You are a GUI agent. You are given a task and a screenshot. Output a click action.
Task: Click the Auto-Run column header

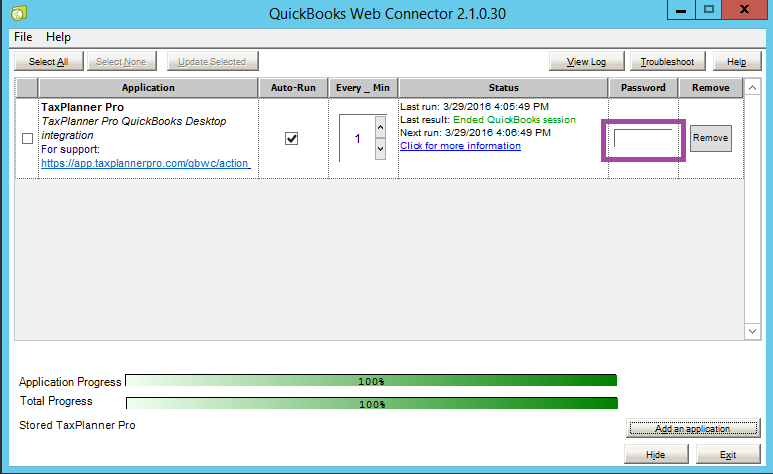293,88
